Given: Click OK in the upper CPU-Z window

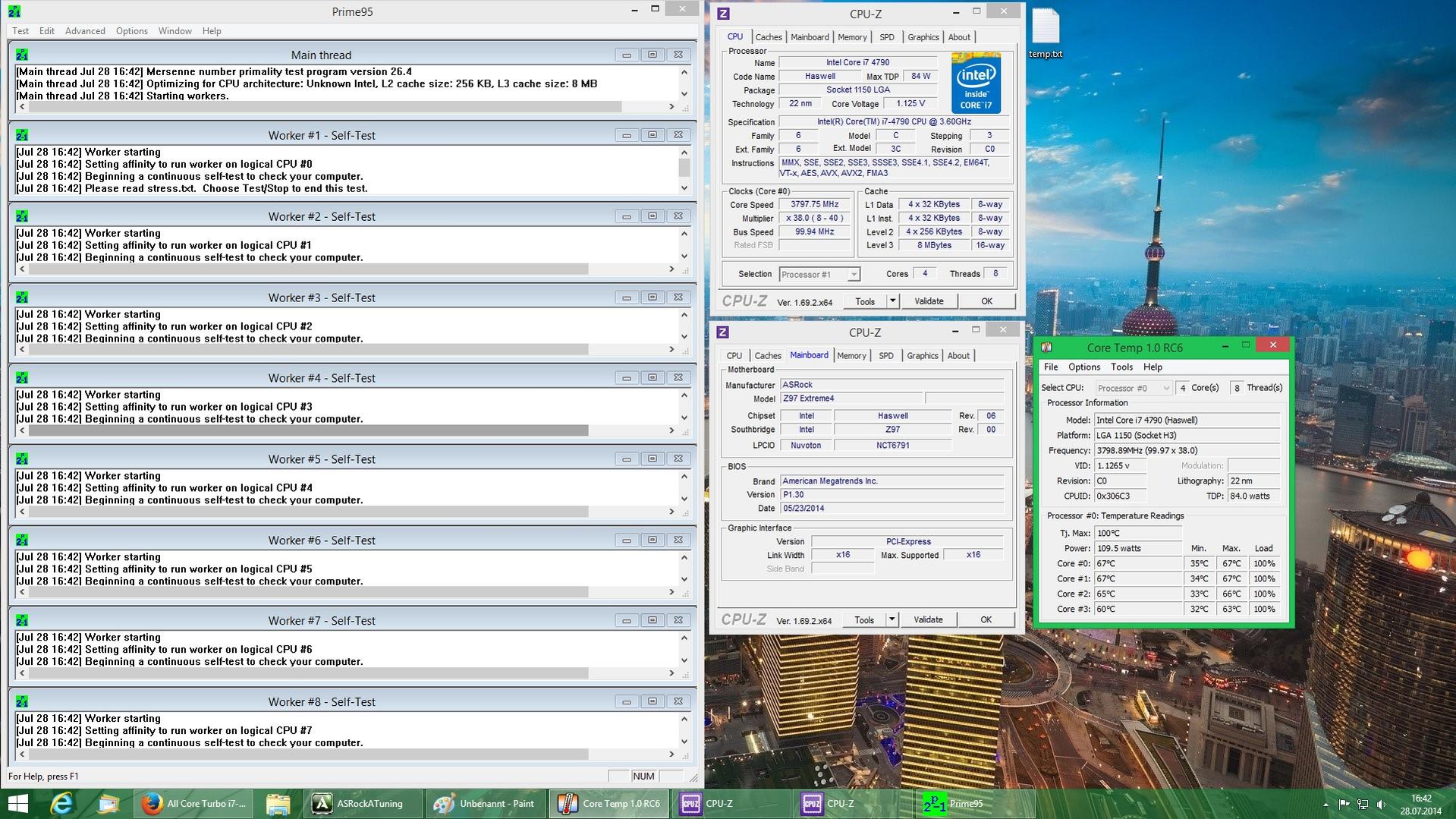Looking at the screenshot, I should coord(986,301).
